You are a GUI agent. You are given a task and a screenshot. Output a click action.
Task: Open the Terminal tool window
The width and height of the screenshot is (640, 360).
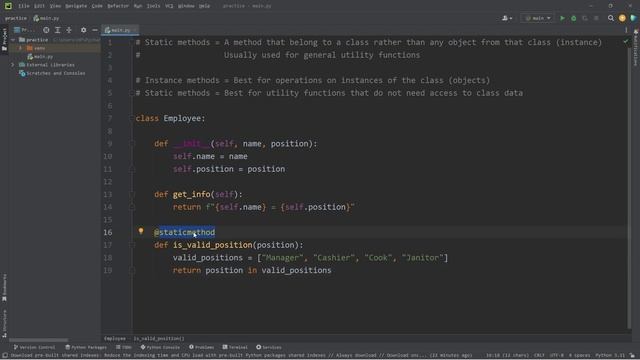[x=235, y=347]
